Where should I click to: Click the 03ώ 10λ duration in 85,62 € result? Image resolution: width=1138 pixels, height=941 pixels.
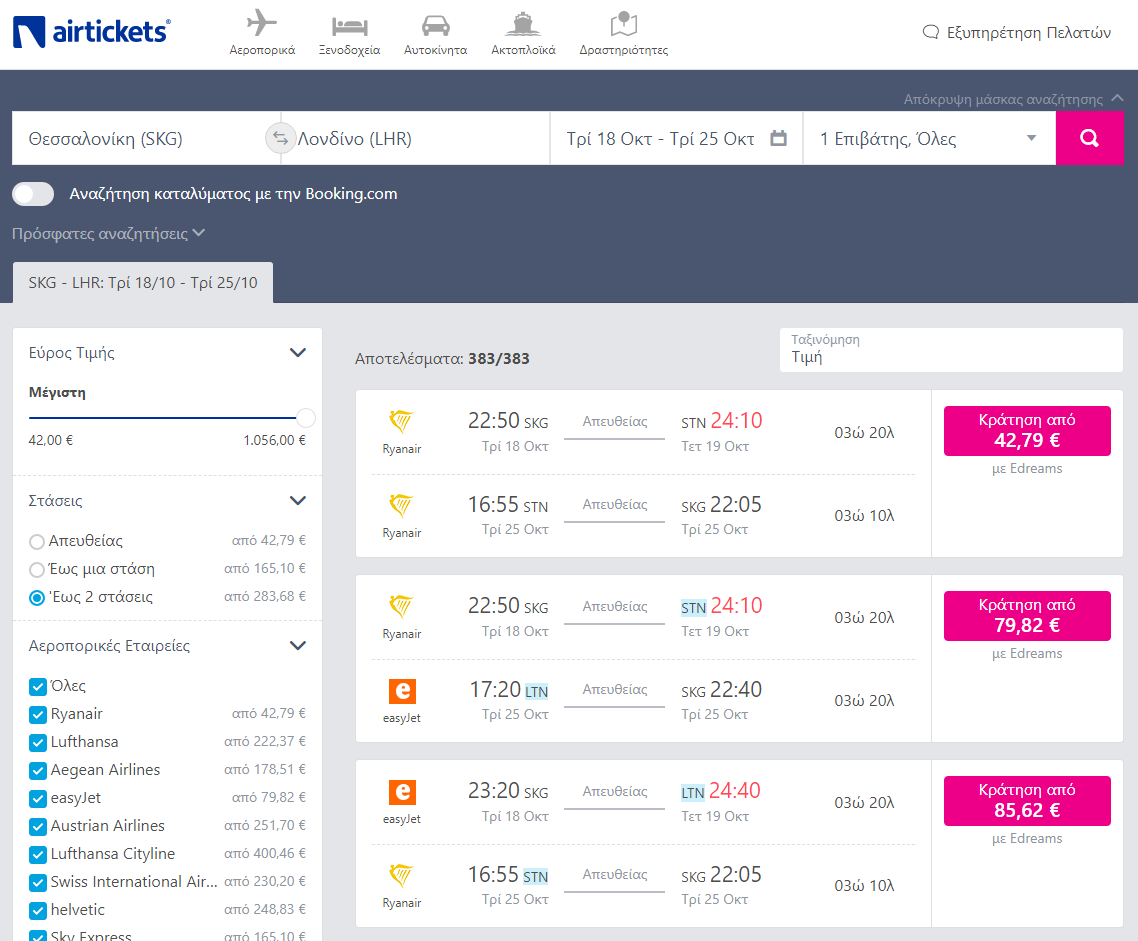864,886
